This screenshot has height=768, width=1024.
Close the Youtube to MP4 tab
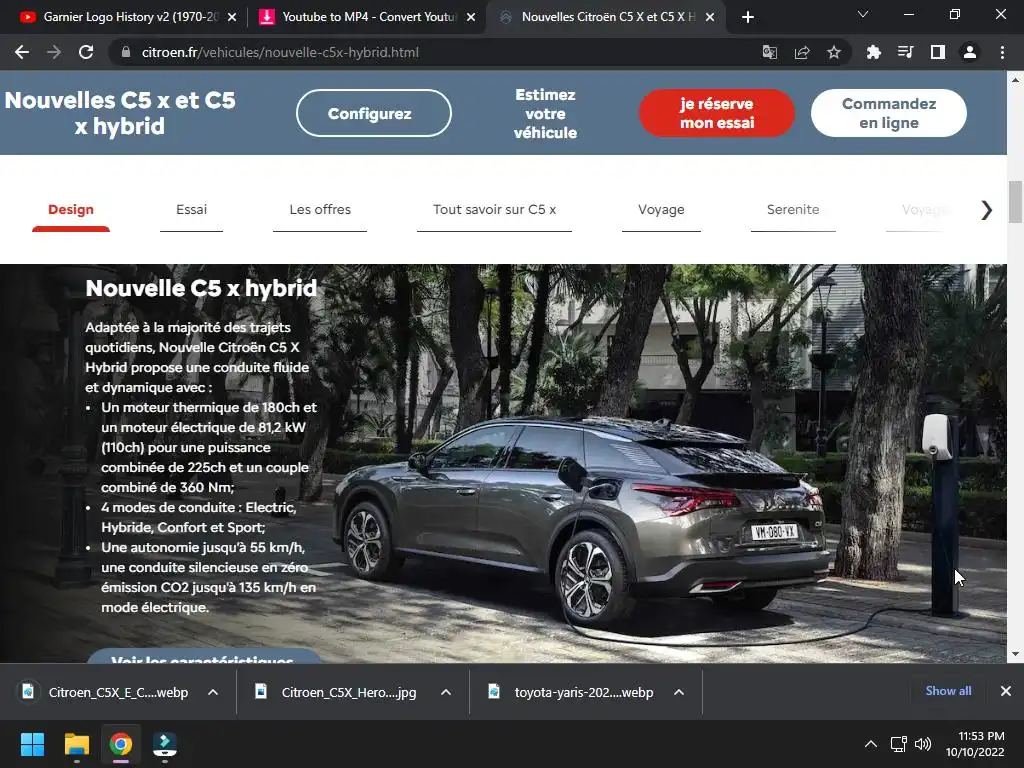471,17
